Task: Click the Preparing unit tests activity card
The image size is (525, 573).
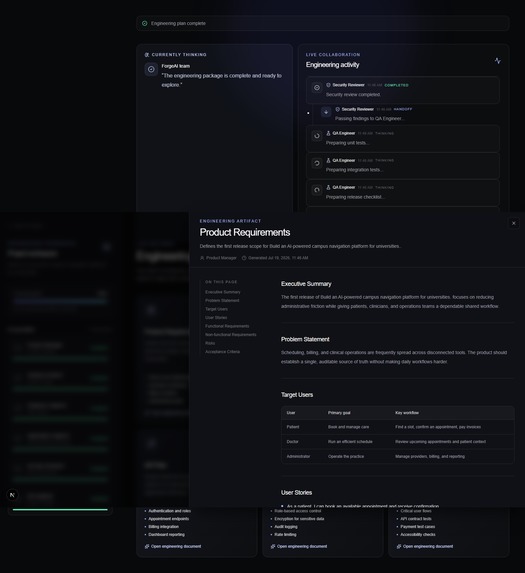Action: (403, 138)
